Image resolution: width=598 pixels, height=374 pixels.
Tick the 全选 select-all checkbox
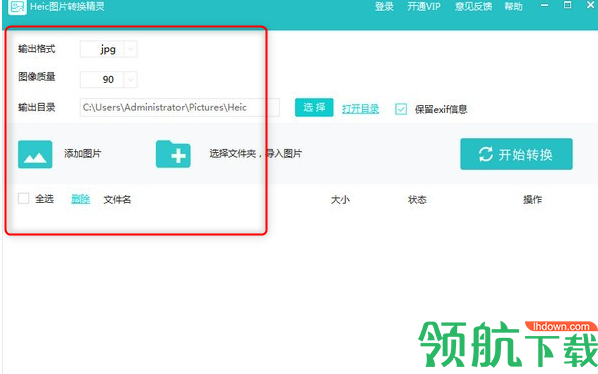coord(24,198)
